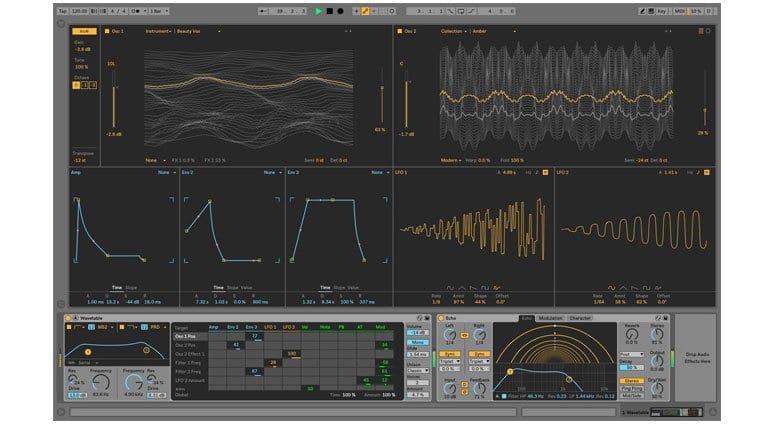This screenshot has height=425, width=770.
Task: Open the 1 Bar quantization dropdown
Action: click(x=159, y=11)
